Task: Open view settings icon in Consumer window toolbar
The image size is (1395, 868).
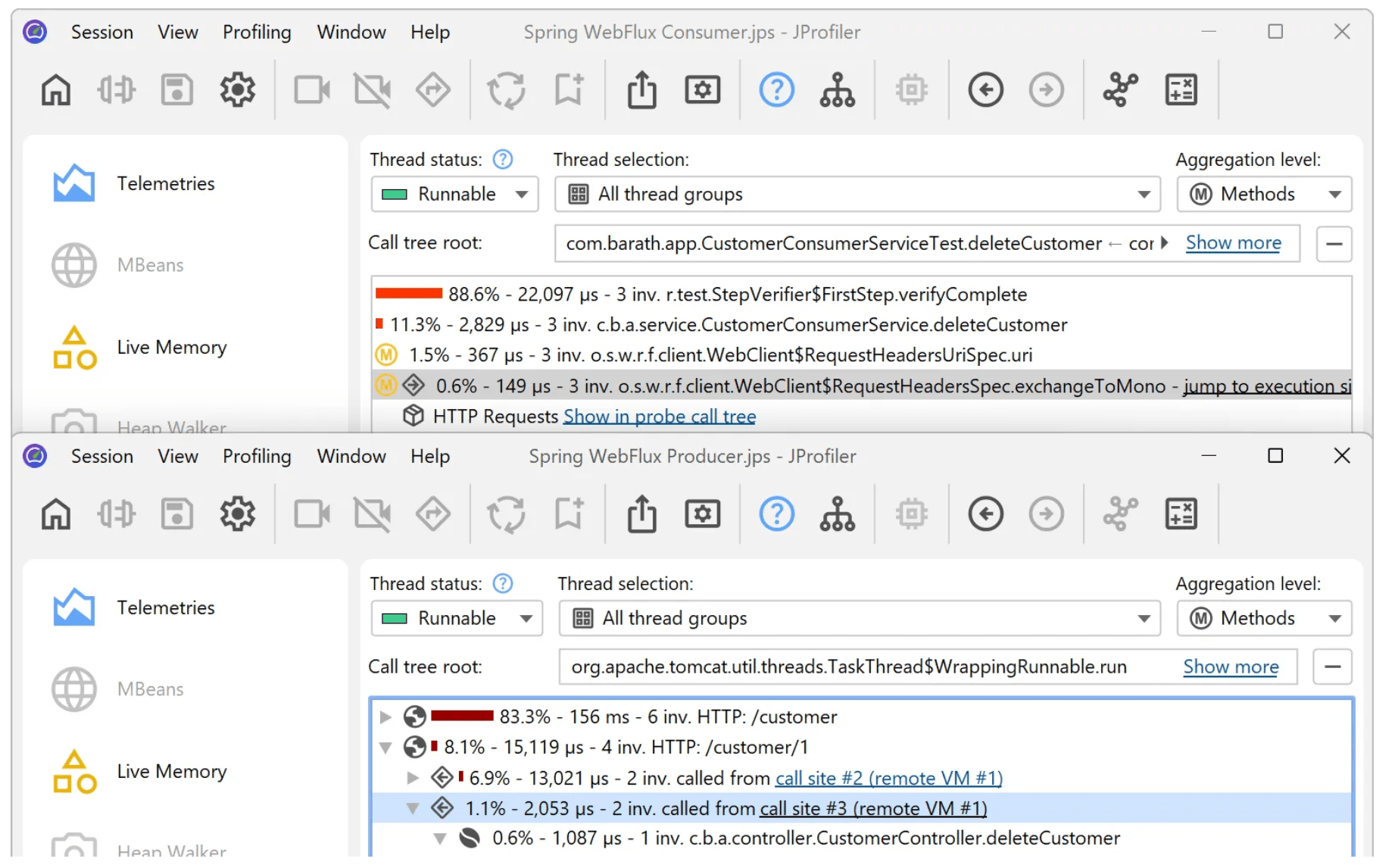Action: [703, 90]
